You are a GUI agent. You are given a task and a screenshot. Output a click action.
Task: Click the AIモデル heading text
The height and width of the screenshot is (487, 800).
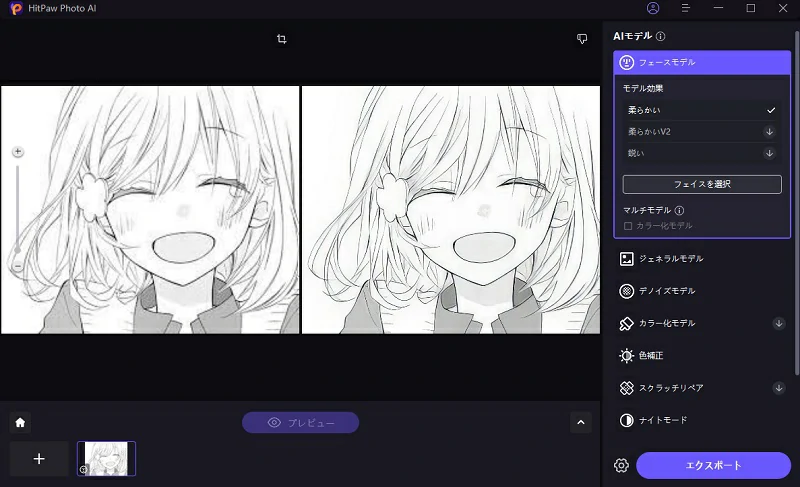coord(633,36)
